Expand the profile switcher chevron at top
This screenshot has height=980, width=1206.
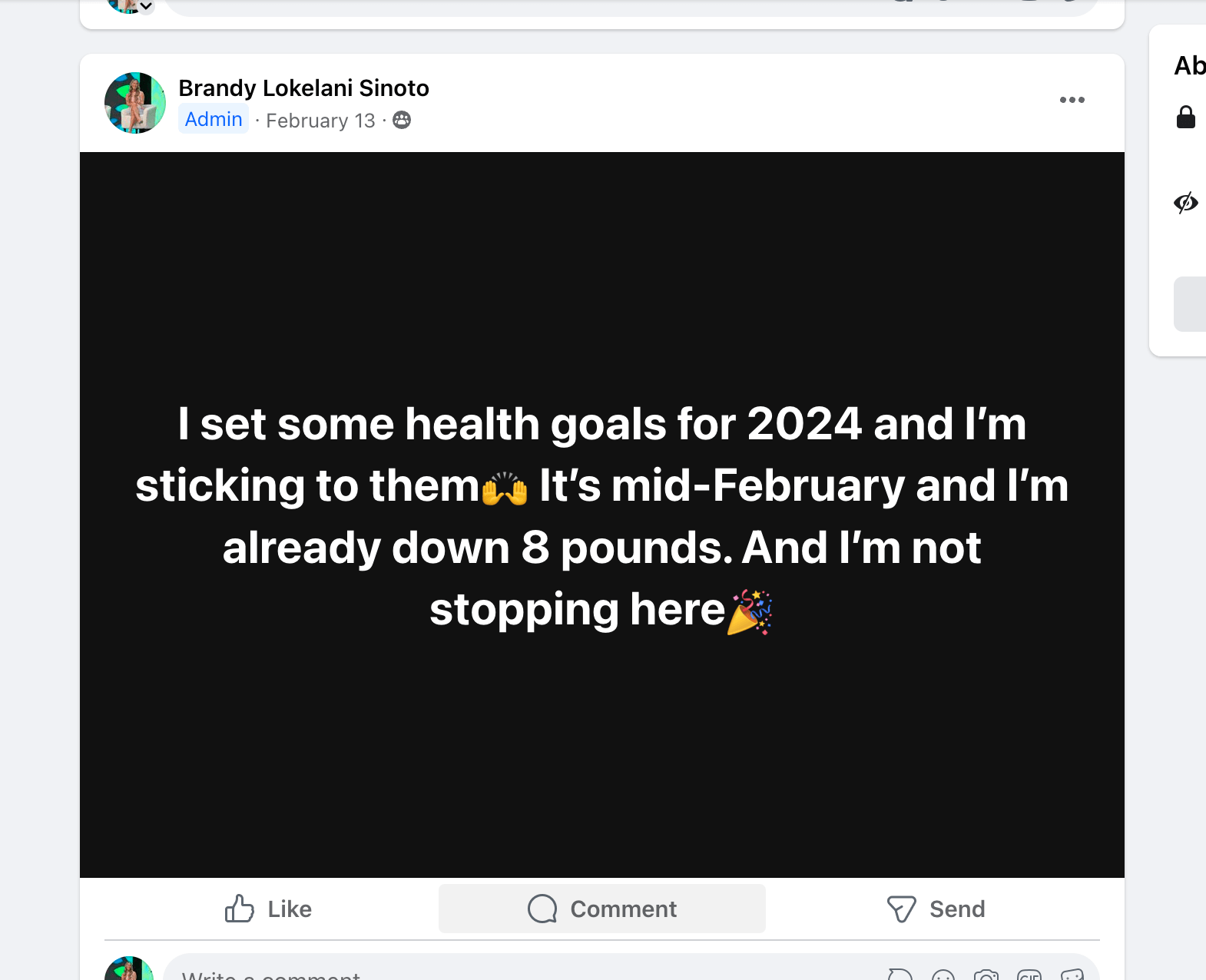tap(146, 7)
